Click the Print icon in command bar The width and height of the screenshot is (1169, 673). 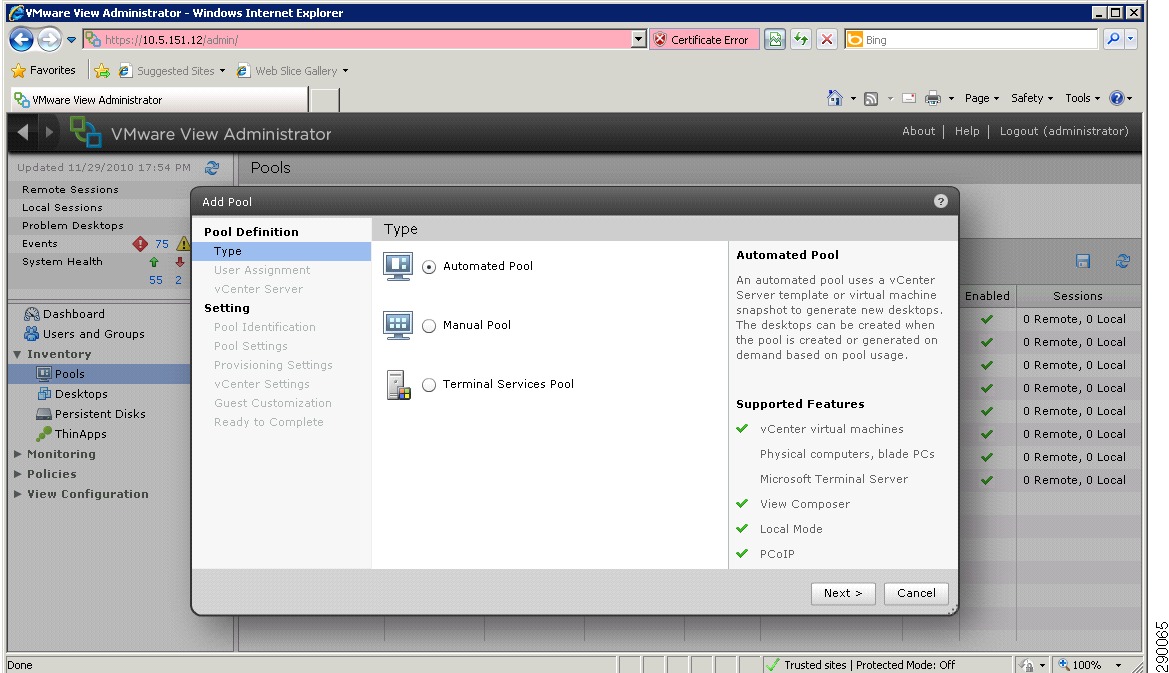[933, 98]
